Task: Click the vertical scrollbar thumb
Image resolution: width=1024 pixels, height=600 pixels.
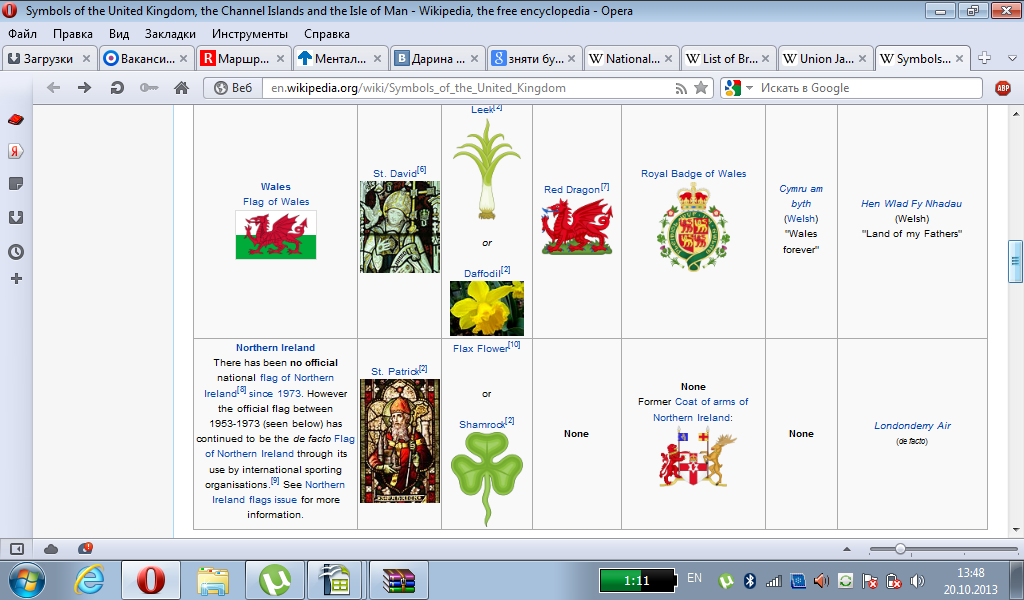Action: click(1015, 261)
